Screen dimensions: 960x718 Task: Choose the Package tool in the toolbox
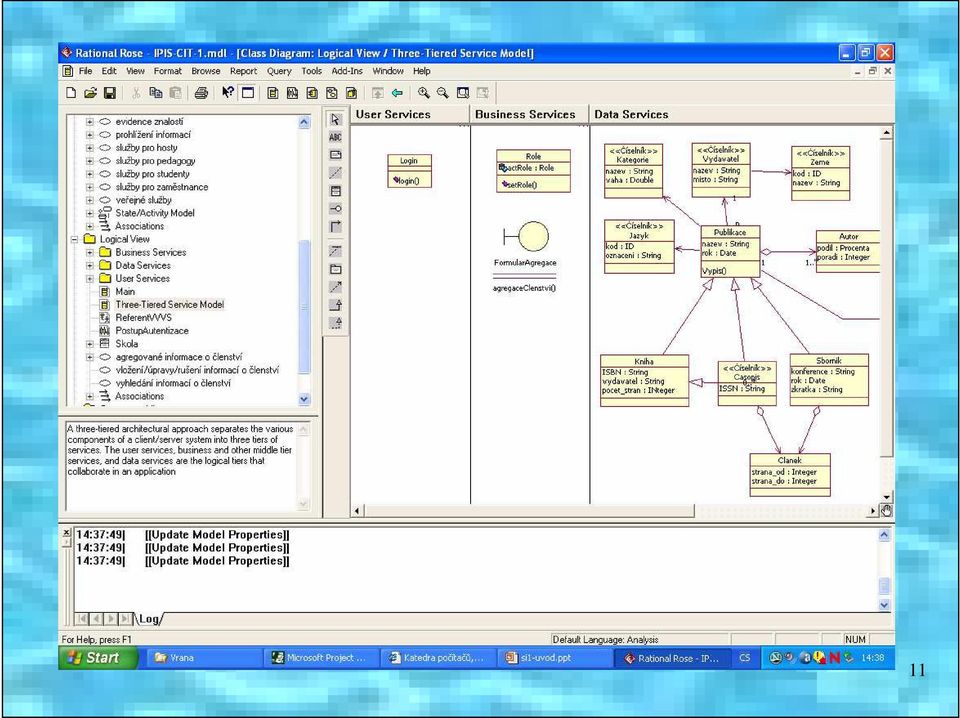pos(336,269)
